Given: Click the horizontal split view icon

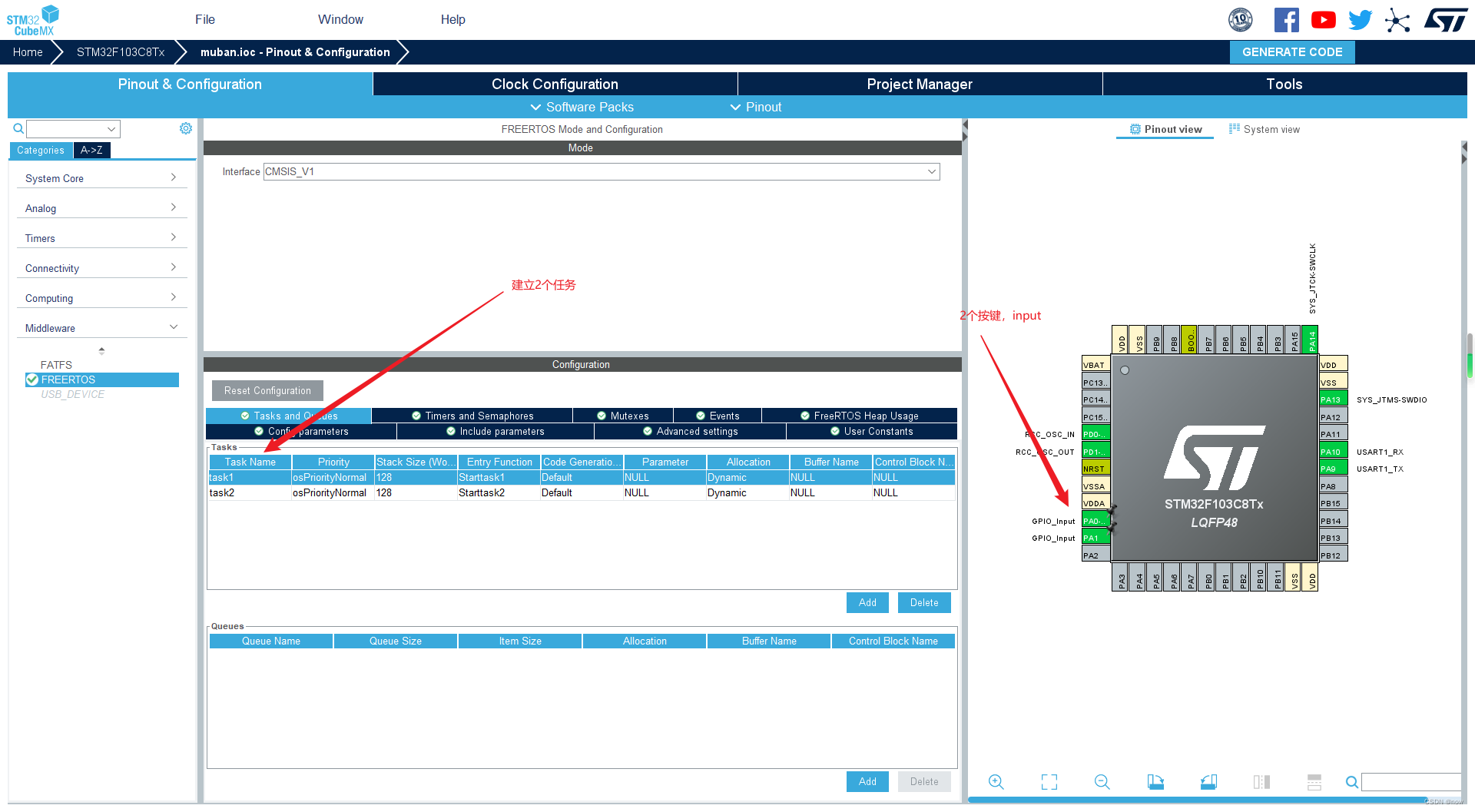Looking at the screenshot, I should point(1314,781).
